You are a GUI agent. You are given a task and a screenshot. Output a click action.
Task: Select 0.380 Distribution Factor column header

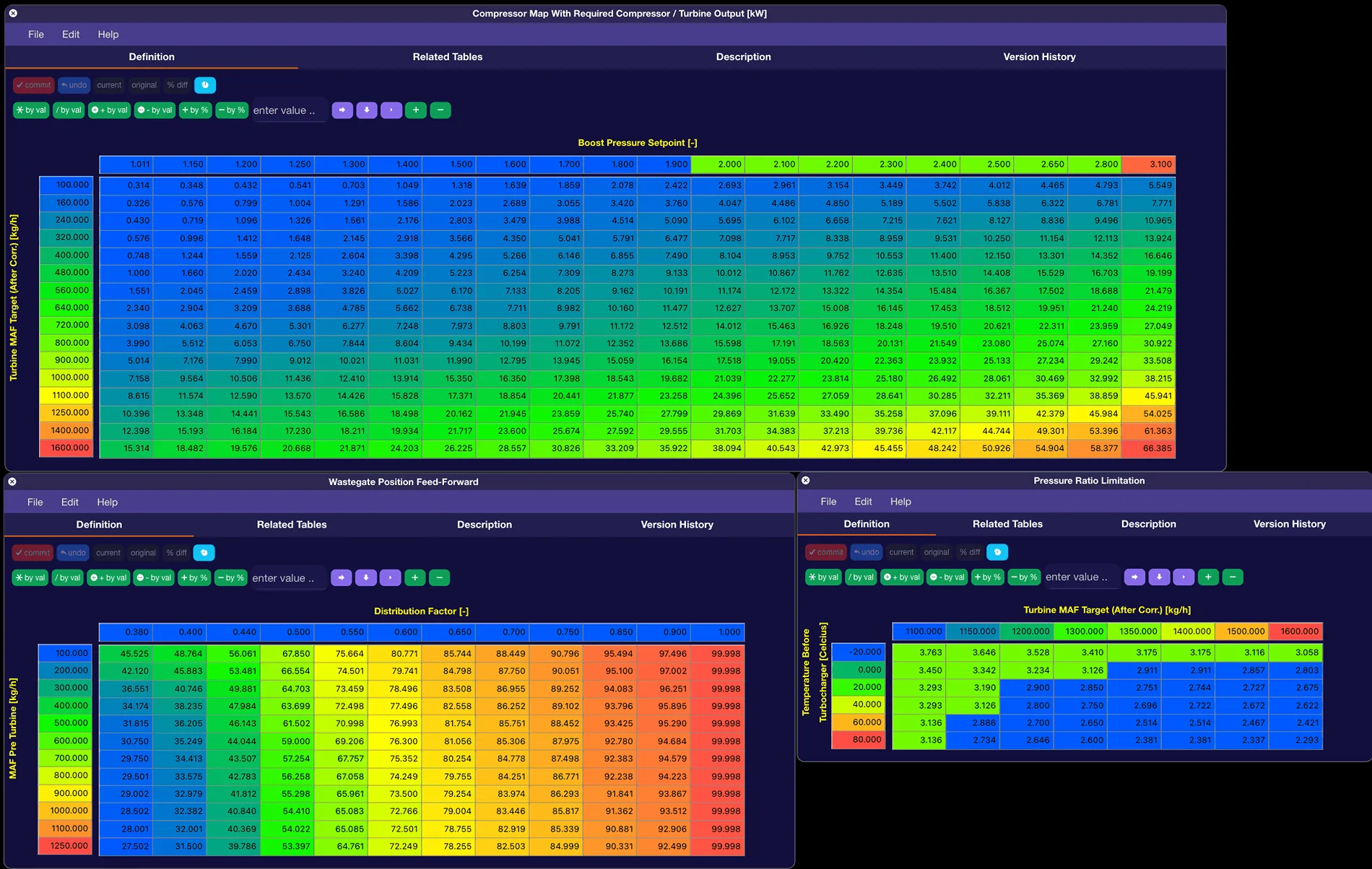pyautogui.click(x=126, y=632)
